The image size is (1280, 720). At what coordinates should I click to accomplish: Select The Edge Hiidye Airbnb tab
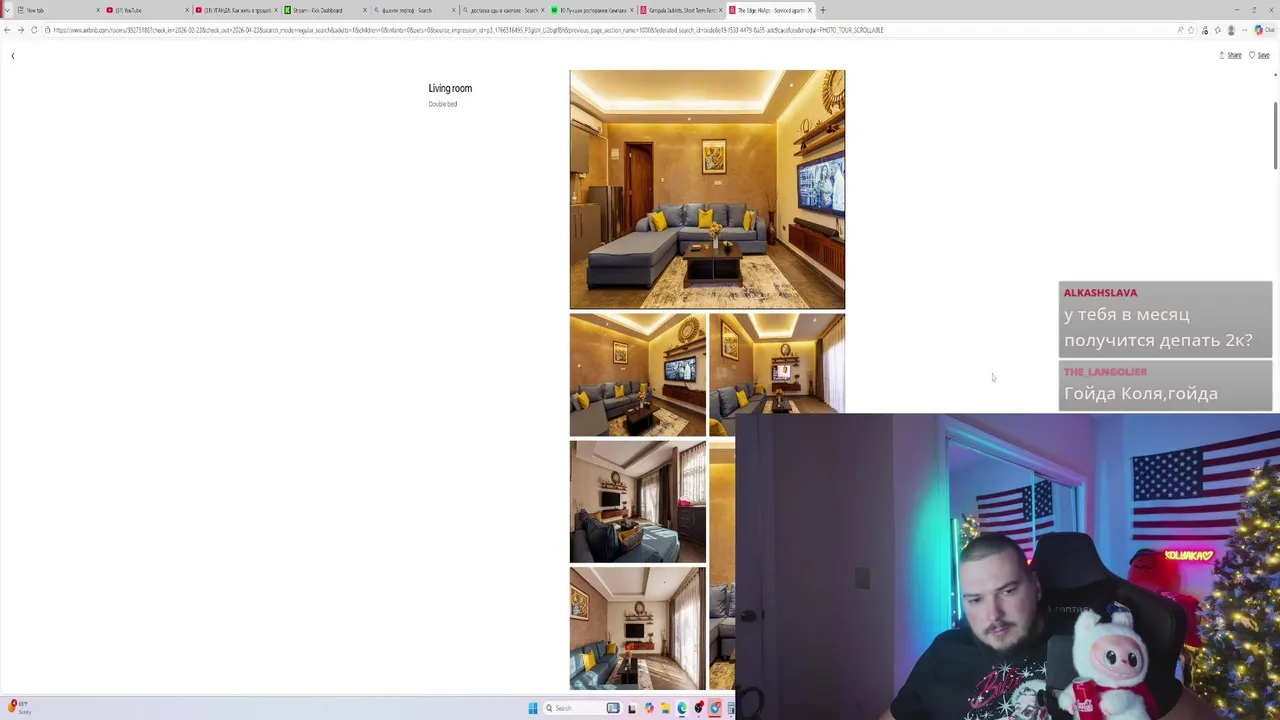pyautogui.click(x=768, y=10)
